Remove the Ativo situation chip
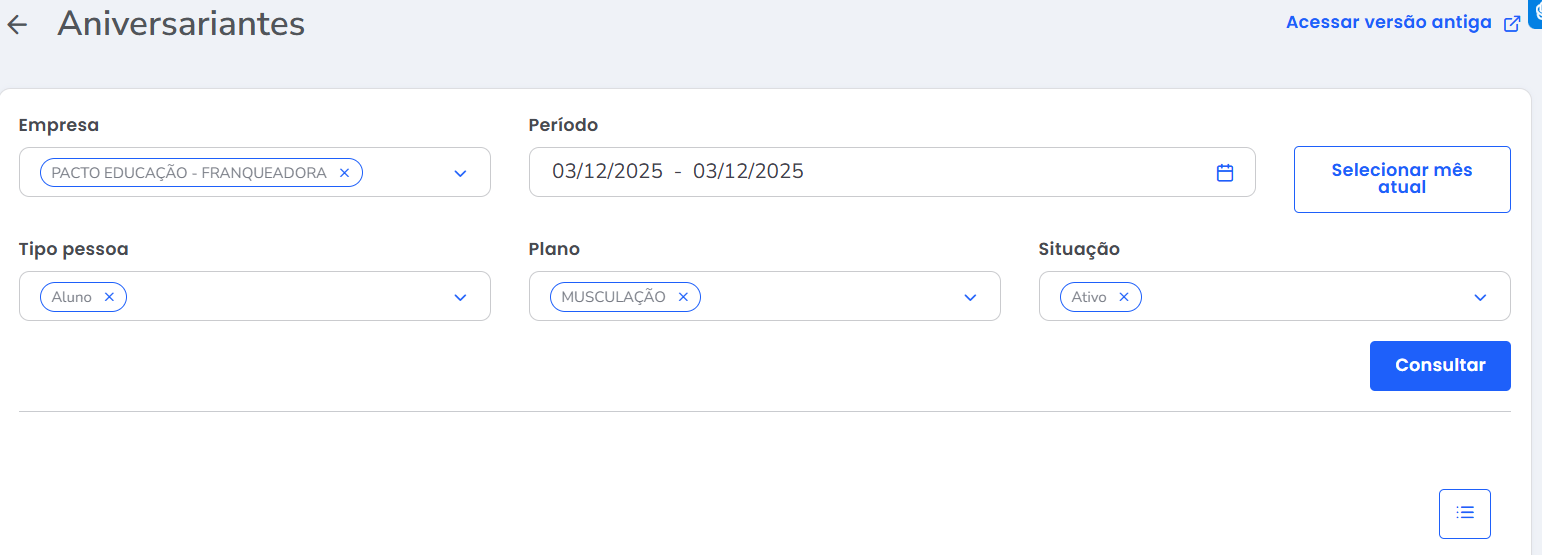Image resolution: width=1542 pixels, height=555 pixels. pyautogui.click(x=1124, y=297)
